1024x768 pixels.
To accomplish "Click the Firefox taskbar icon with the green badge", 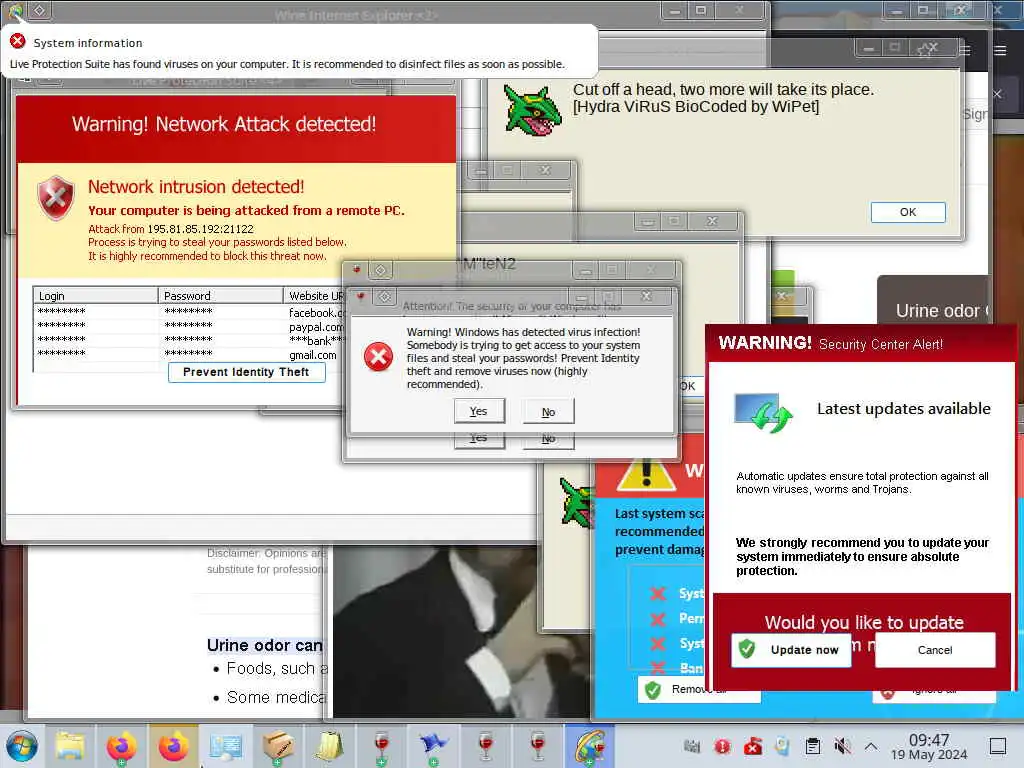I will (121, 746).
